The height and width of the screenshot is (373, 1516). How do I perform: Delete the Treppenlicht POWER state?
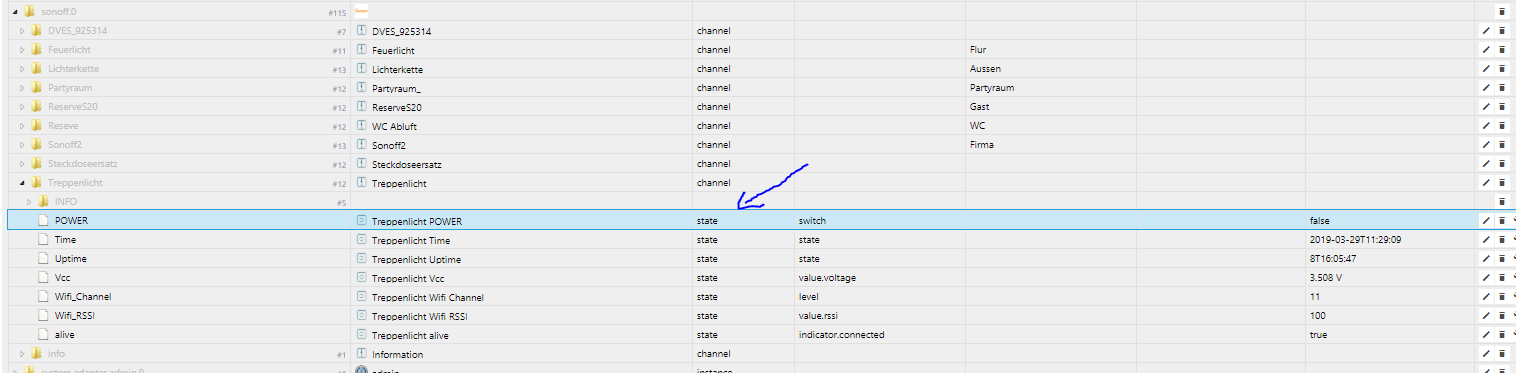tap(1501, 220)
